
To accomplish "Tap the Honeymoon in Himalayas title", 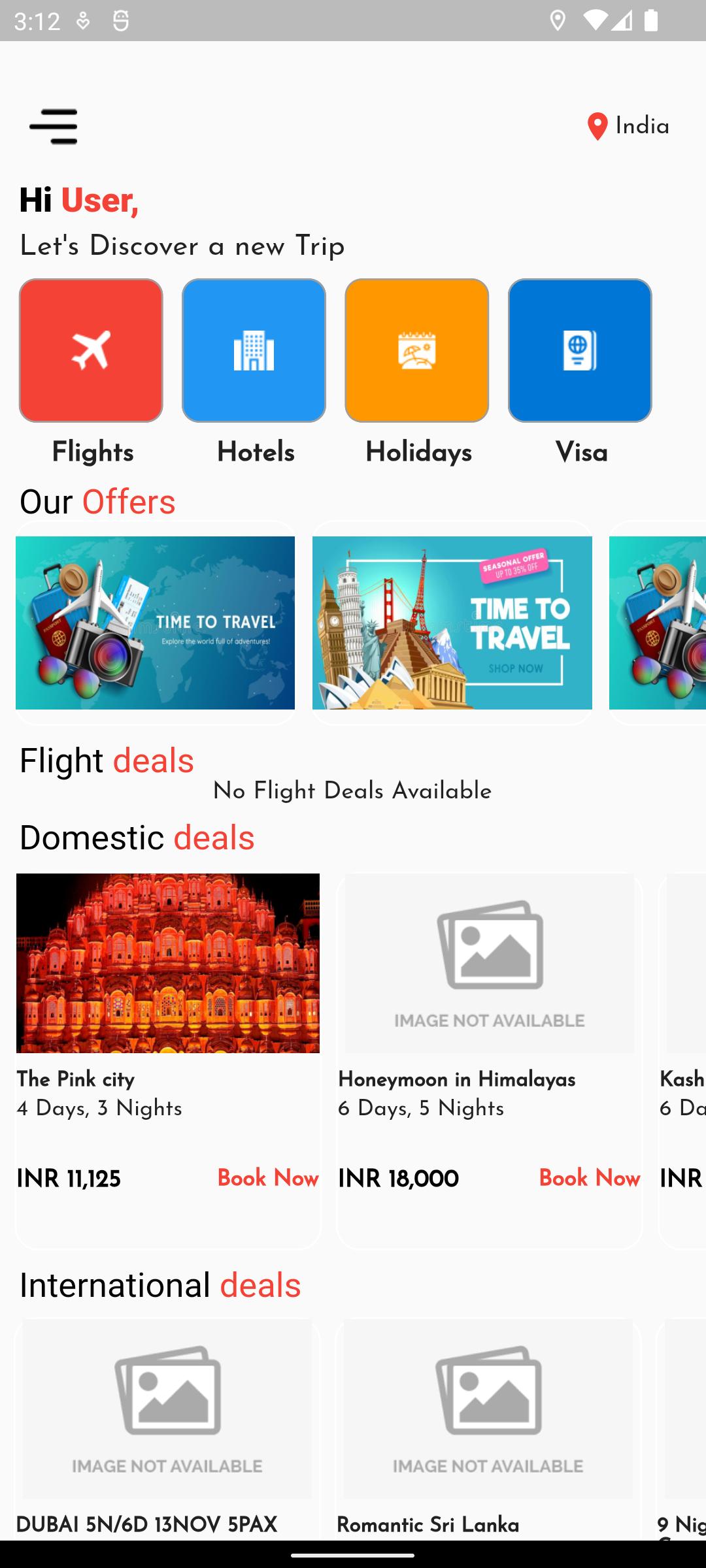I will pyautogui.click(x=457, y=1079).
